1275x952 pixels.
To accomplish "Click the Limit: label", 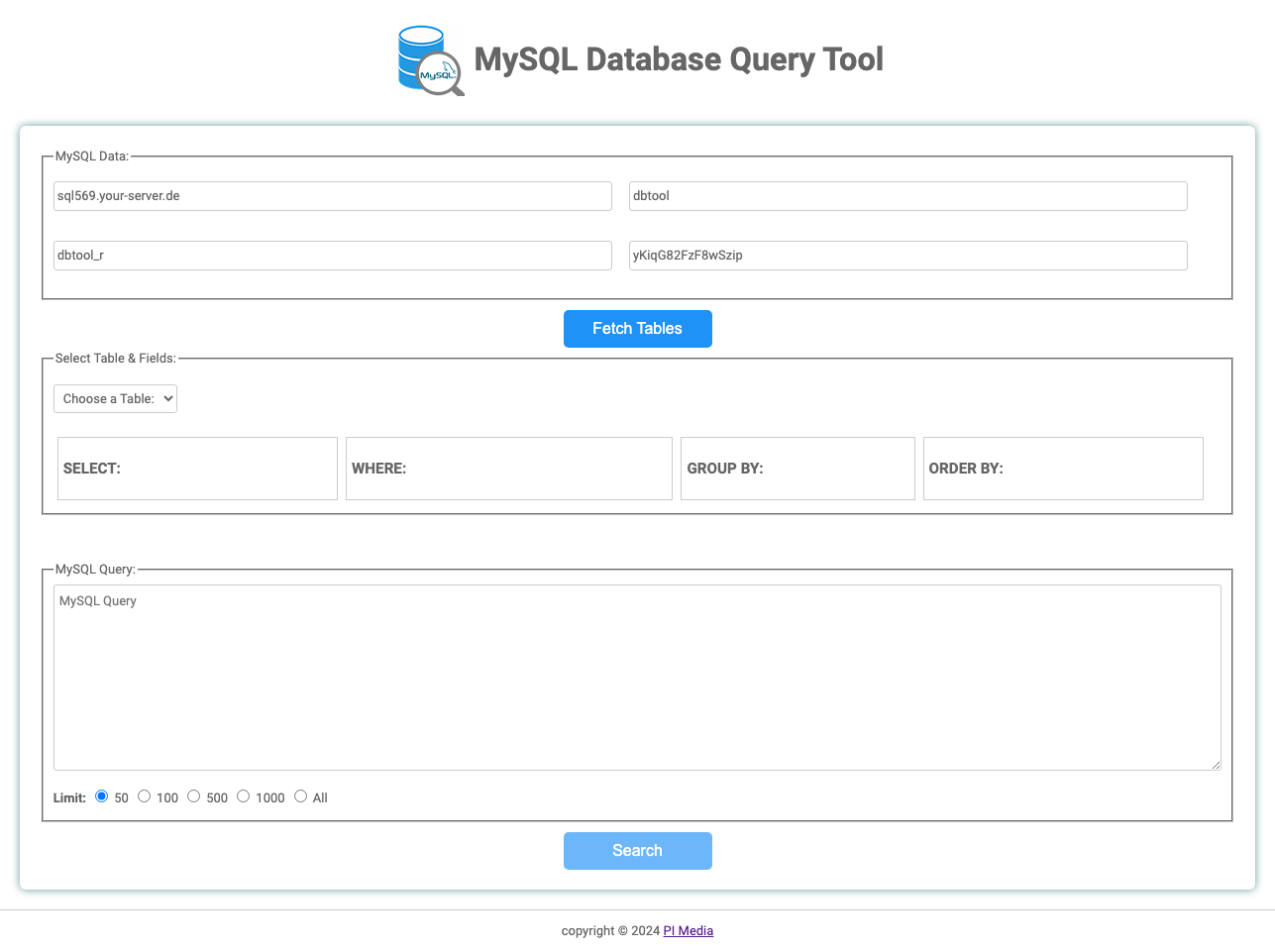I will click(69, 798).
